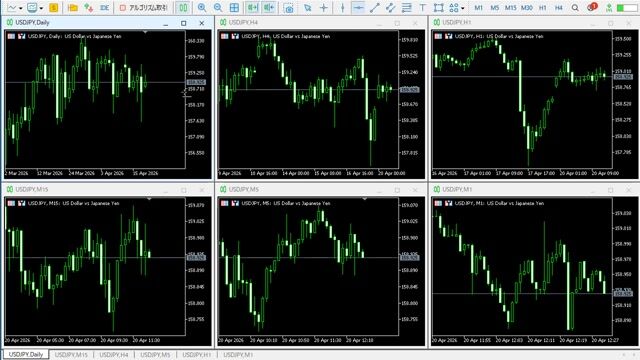640x360 pixels.
Task: Select the vertical line tool
Action: coord(342,7)
